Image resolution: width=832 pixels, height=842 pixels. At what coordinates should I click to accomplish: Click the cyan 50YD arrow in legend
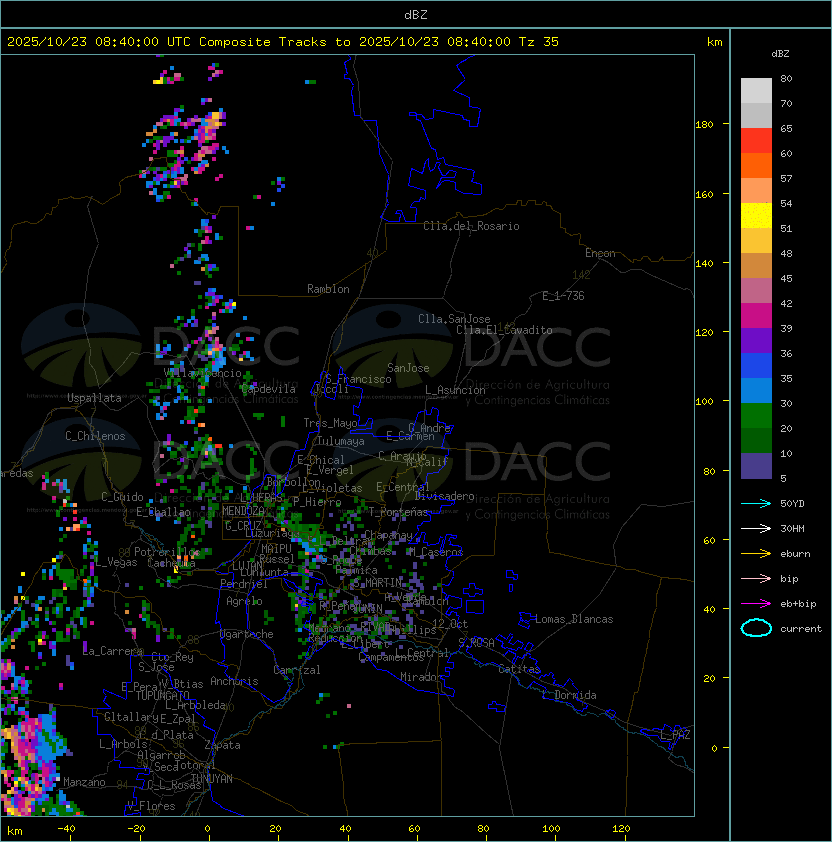[756, 503]
